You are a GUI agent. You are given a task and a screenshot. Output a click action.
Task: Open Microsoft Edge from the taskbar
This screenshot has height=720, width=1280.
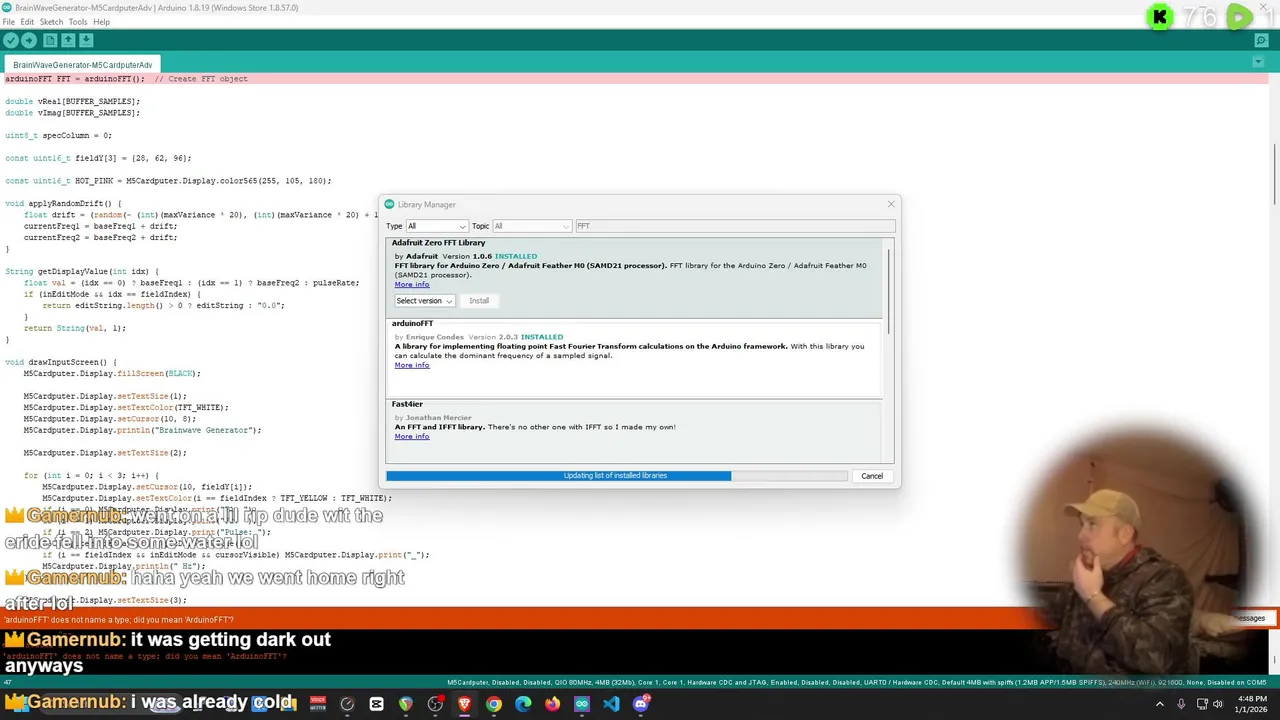[523, 704]
